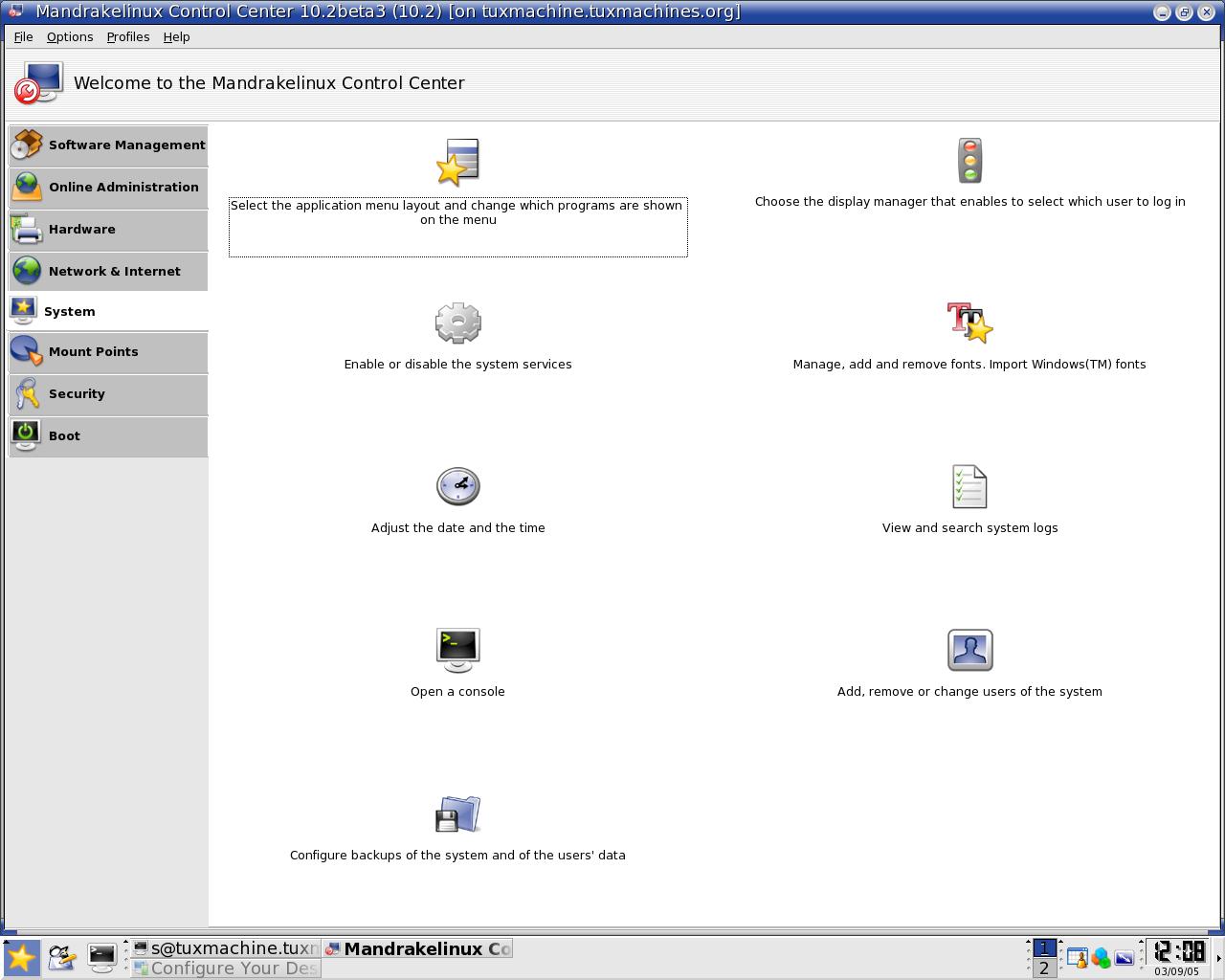Open the fonts manager icon

pyautogui.click(x=969, y=323)
